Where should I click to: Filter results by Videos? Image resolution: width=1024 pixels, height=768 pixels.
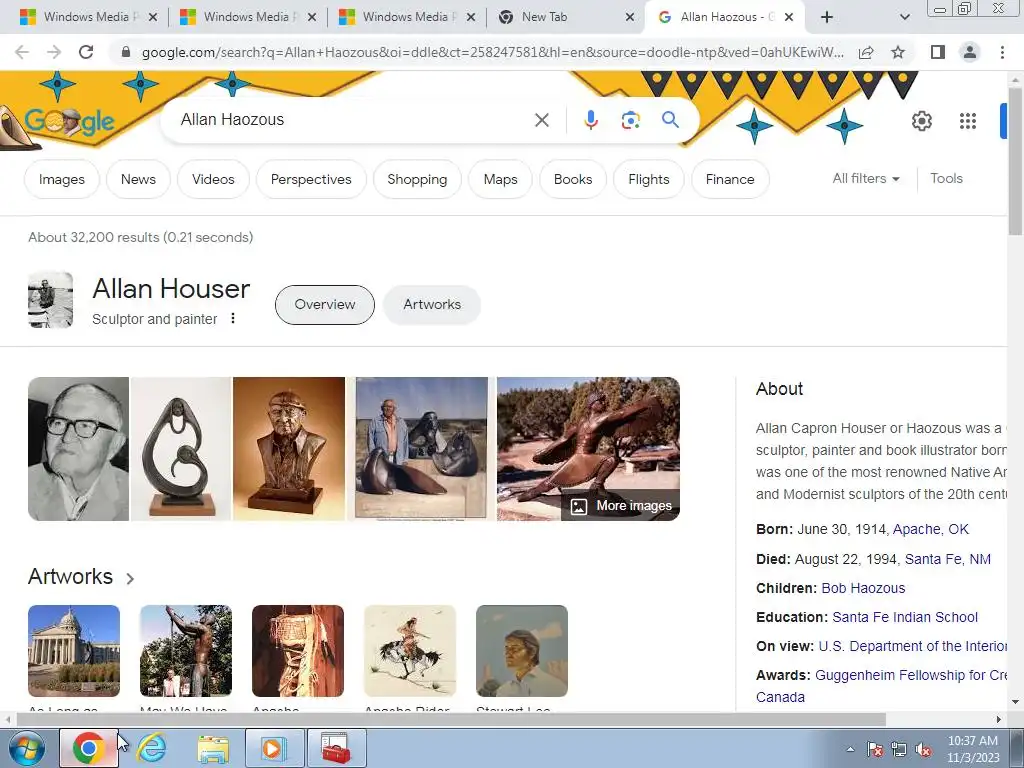[213, 179]
